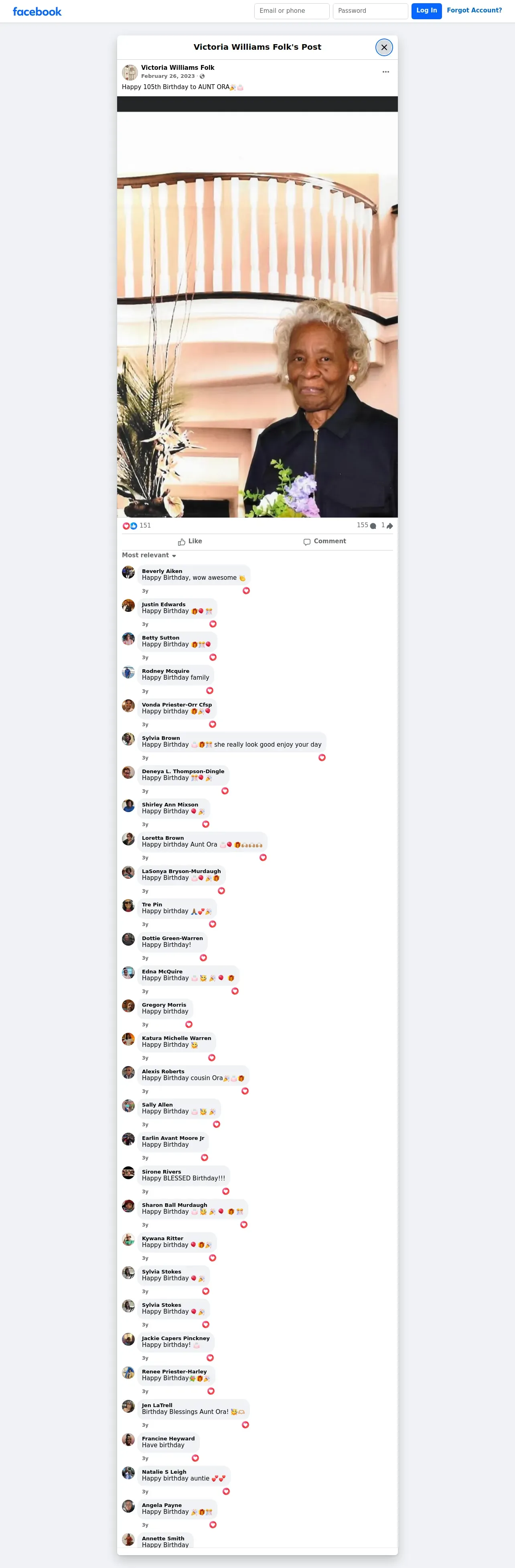Image resolution: width=515 pixels, height=1568 pixels.
Task: Expand the Most relevant comment sort dropdown
Action: pyautogui.click(x=149, y=555)
